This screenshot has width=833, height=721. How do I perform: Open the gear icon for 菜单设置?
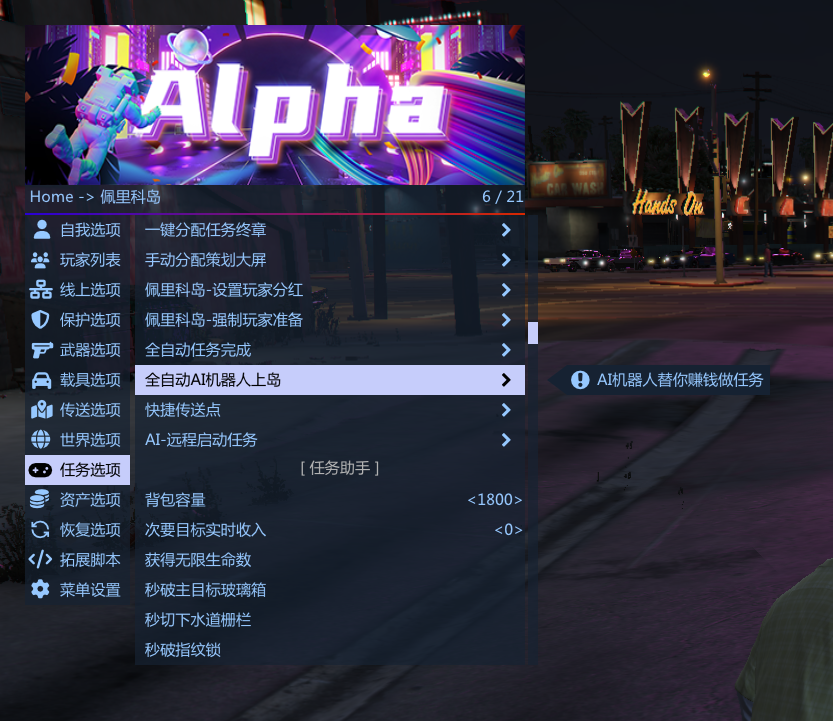(41, 590)
